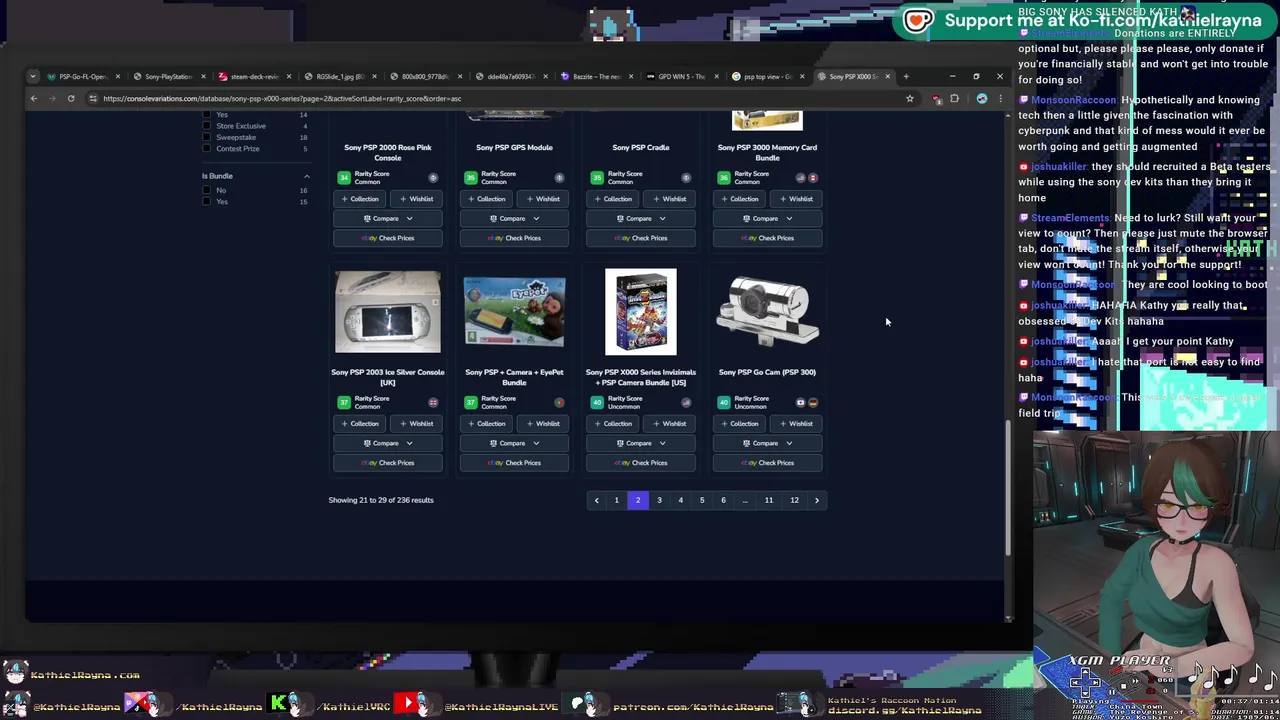Add PSP Go Cam to Wishlist

click(796, 423)
